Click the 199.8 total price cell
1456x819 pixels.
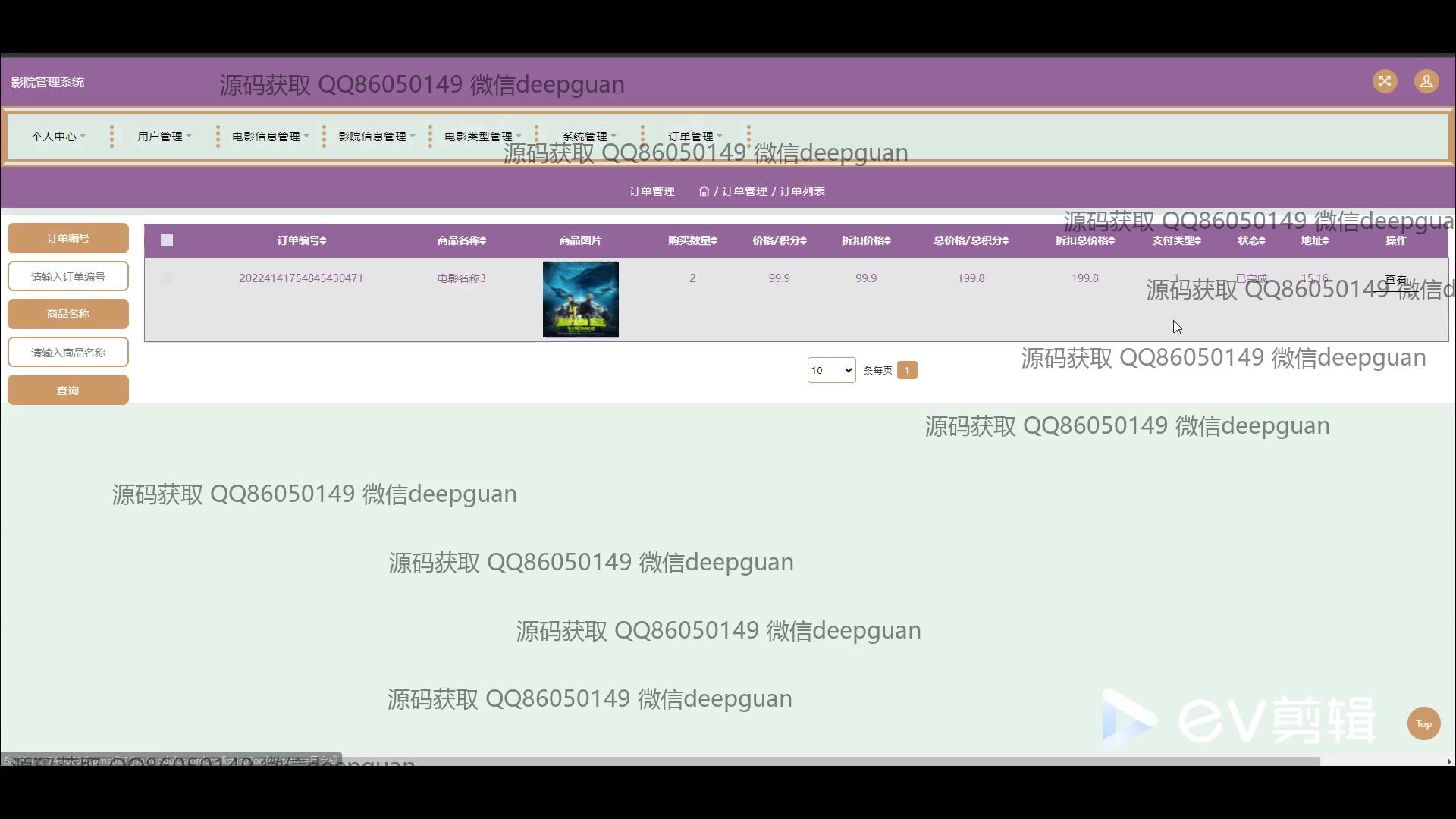pyautogui.click(x=971, y=278)
